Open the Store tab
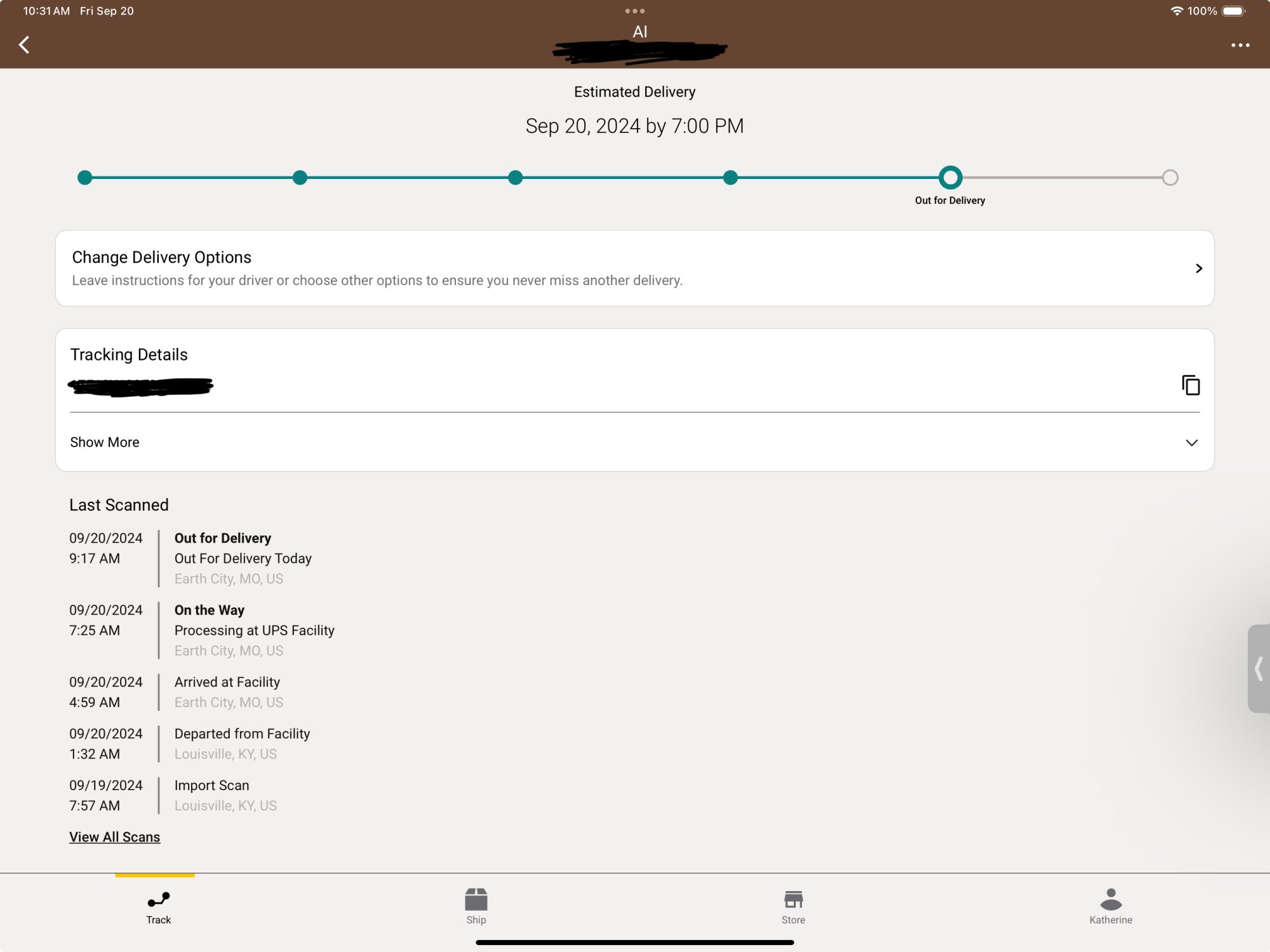 coord(793,907)
